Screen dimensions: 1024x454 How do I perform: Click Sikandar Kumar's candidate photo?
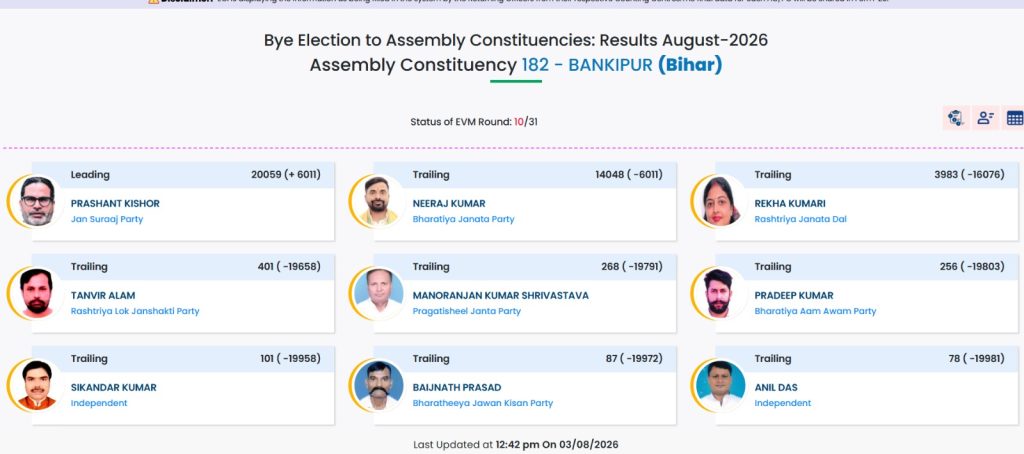(37, 385)
